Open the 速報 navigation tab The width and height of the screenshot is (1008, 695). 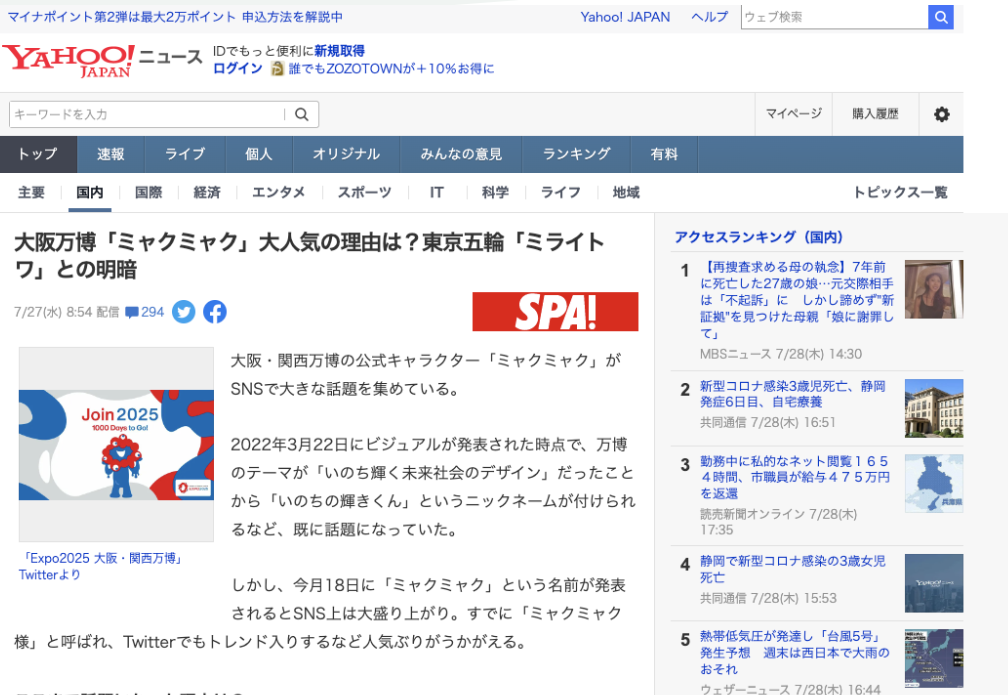coord(111,154)
